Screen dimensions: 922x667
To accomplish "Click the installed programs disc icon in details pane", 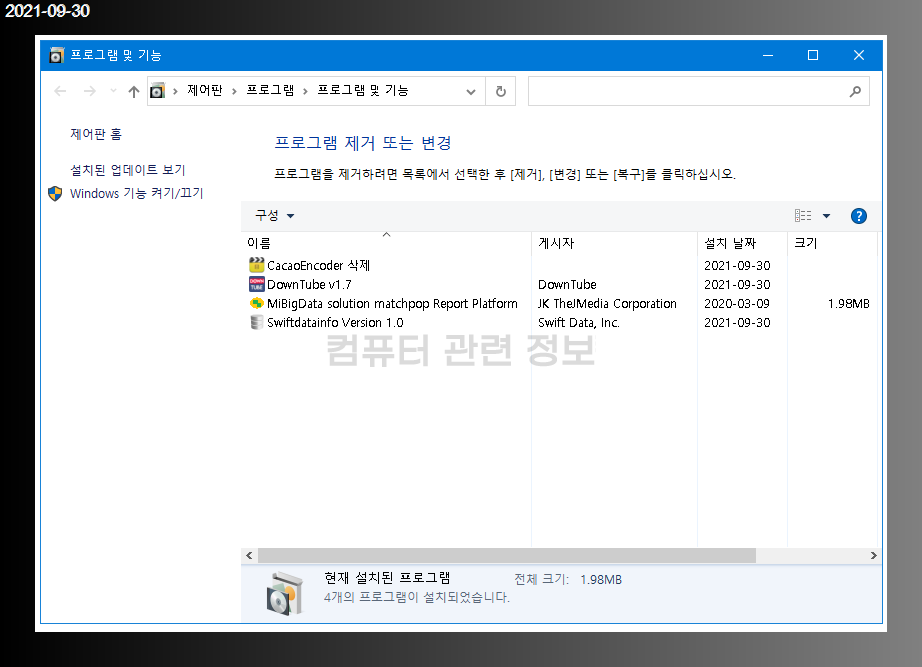I will (285, 593).
